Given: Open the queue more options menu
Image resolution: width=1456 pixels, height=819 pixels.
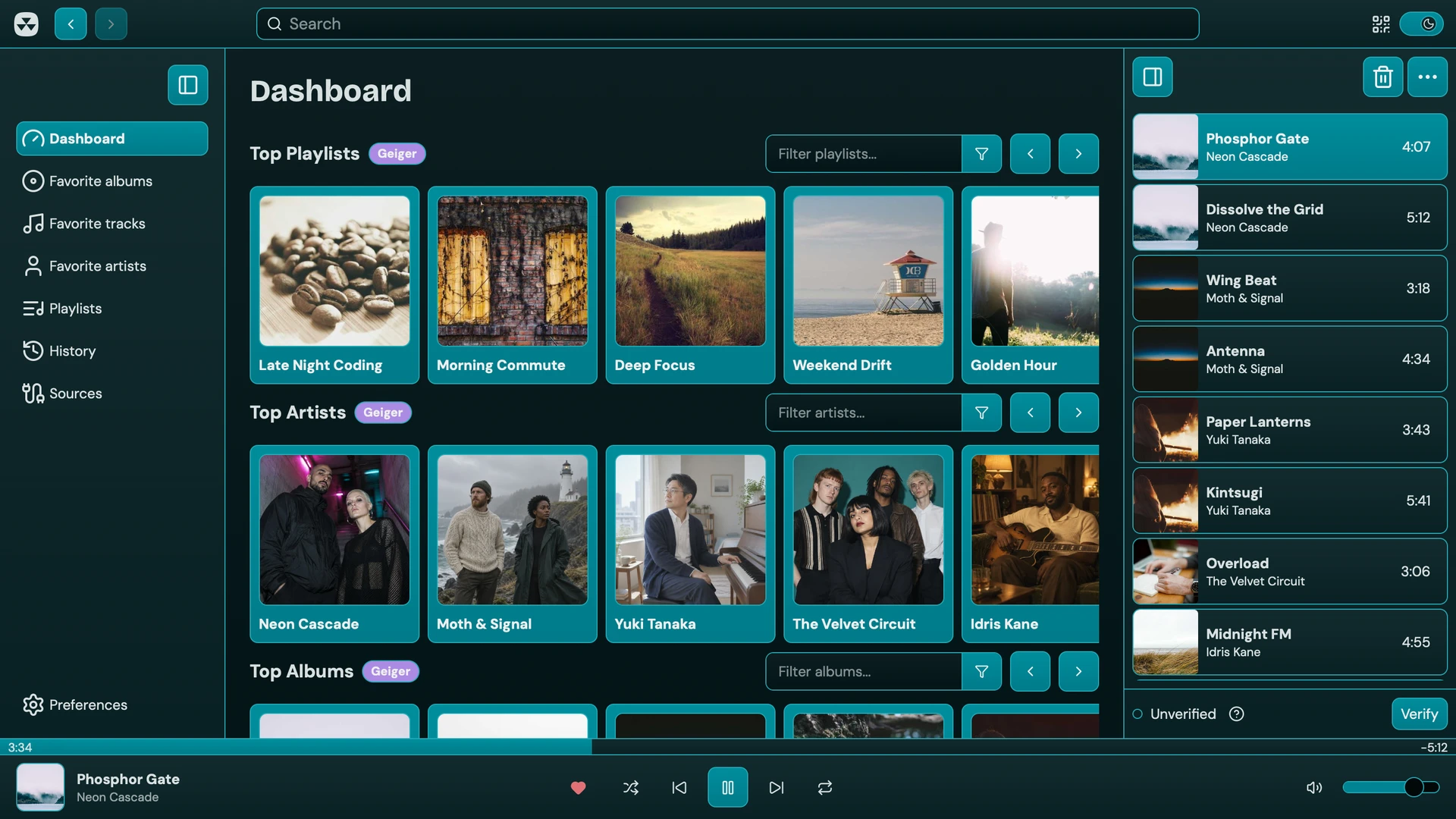Looking at the screenshot, I should [x=1427, y=77].
